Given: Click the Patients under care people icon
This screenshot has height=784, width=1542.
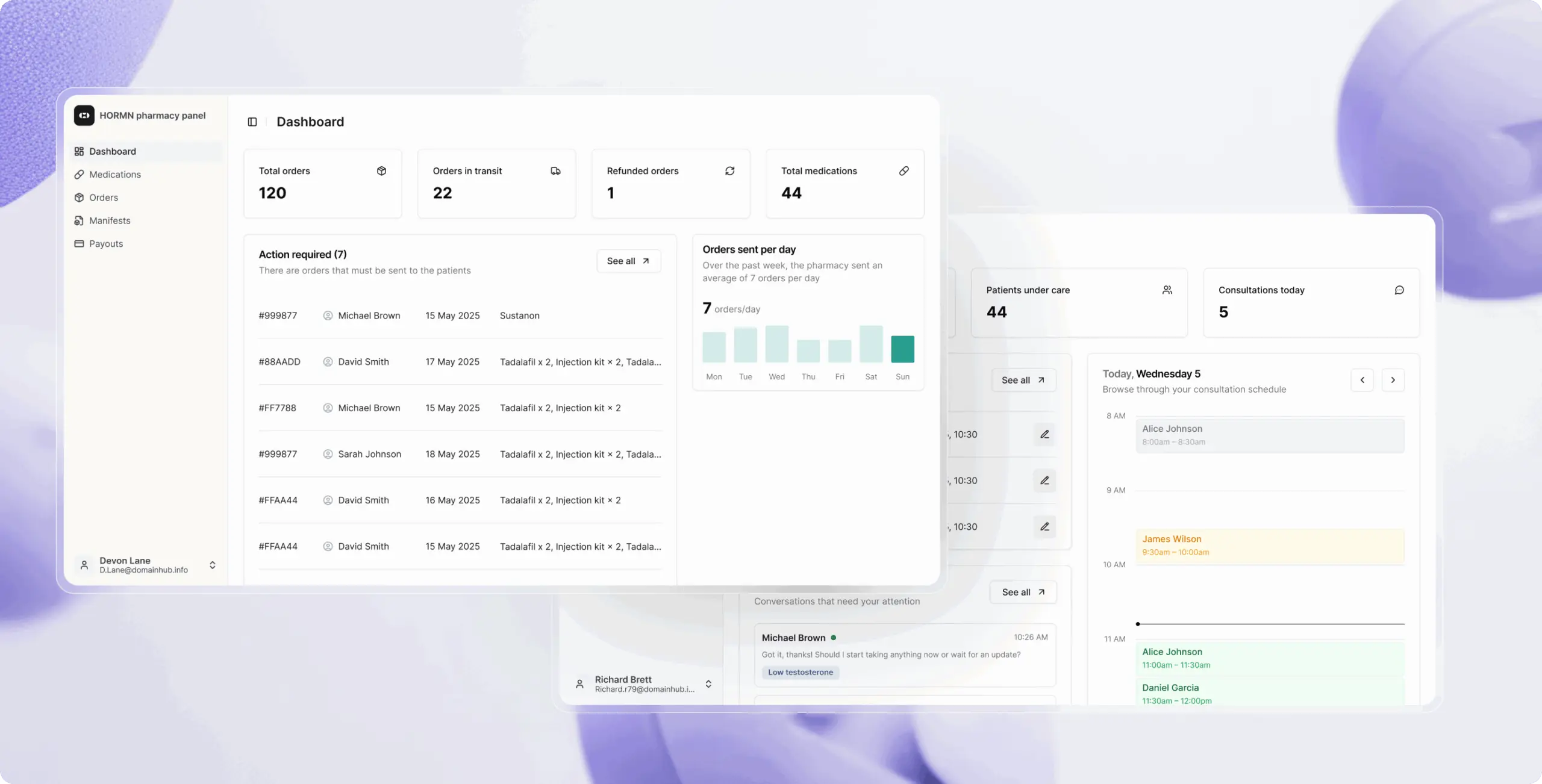Looking at the screenshot, I should click(x=1167, y=290).
